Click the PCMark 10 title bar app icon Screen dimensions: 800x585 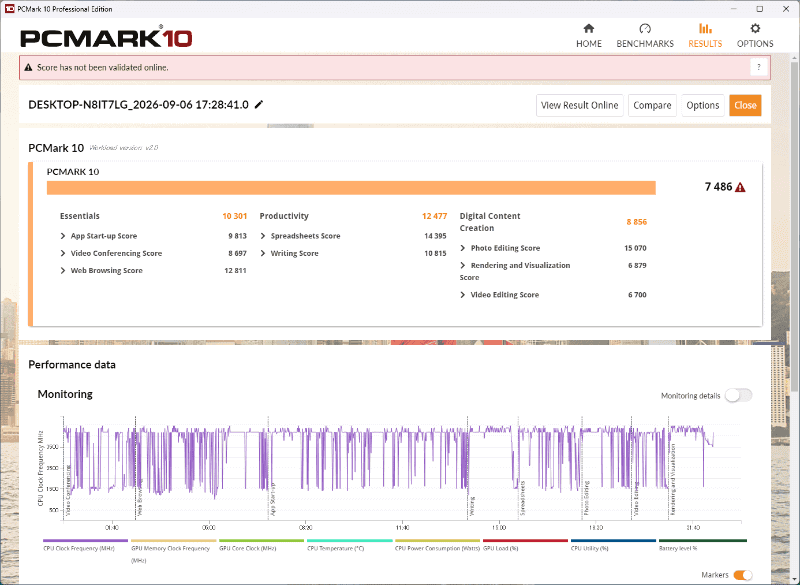click(x=9, y=9)
